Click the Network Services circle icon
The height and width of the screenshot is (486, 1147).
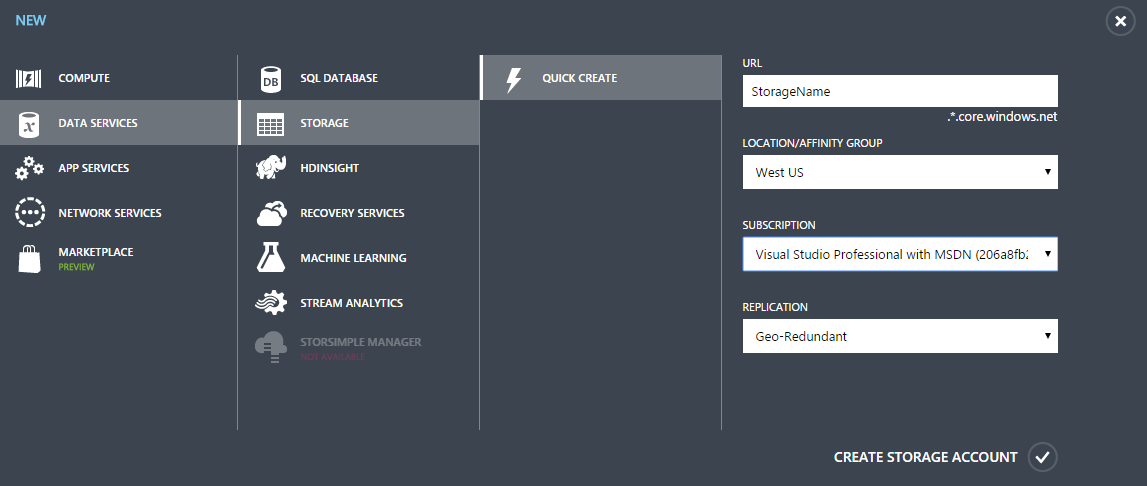pos(30,213)
